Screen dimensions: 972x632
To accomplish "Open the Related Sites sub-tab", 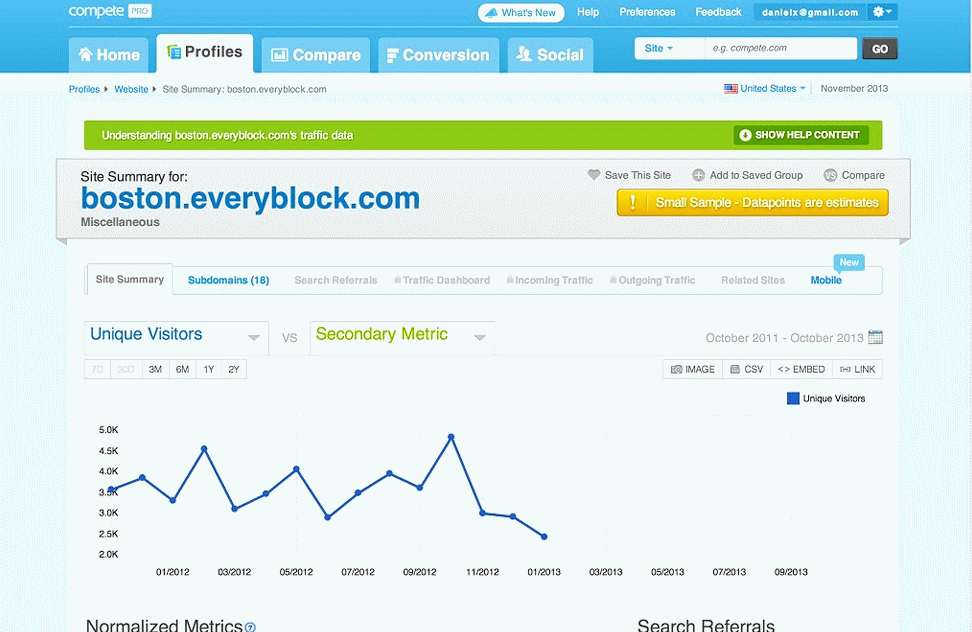I will (753, 280).
